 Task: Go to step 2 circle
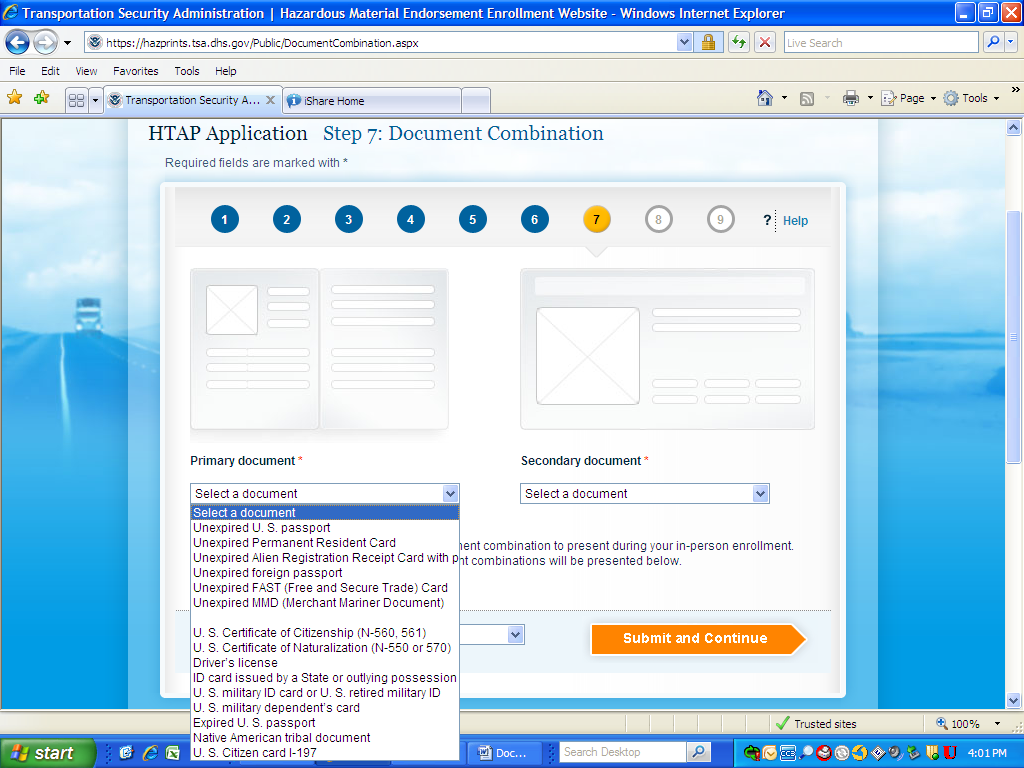[287, 219]
